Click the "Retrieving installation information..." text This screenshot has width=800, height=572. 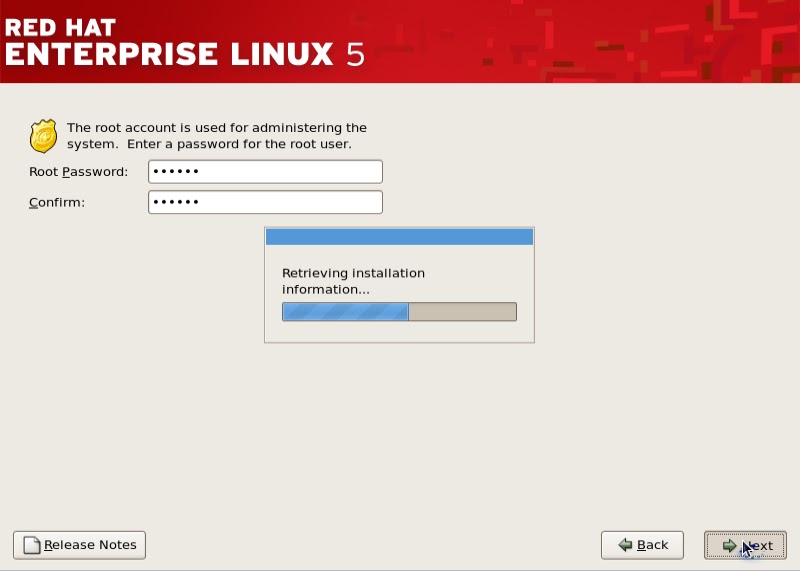pos(353,281)
